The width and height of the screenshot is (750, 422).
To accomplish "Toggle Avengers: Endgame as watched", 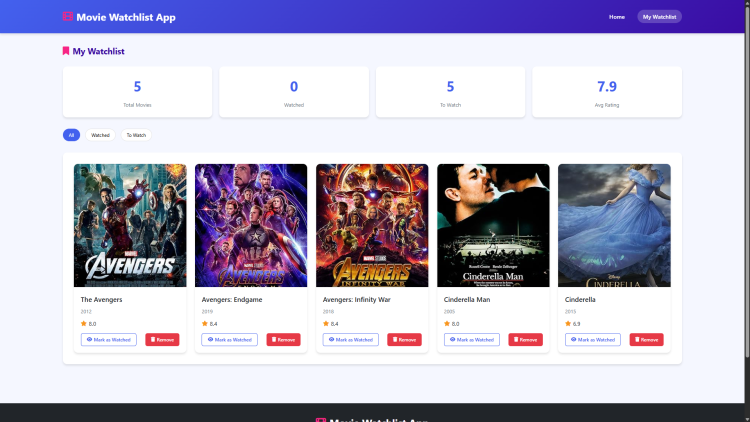I will [230, 340].
